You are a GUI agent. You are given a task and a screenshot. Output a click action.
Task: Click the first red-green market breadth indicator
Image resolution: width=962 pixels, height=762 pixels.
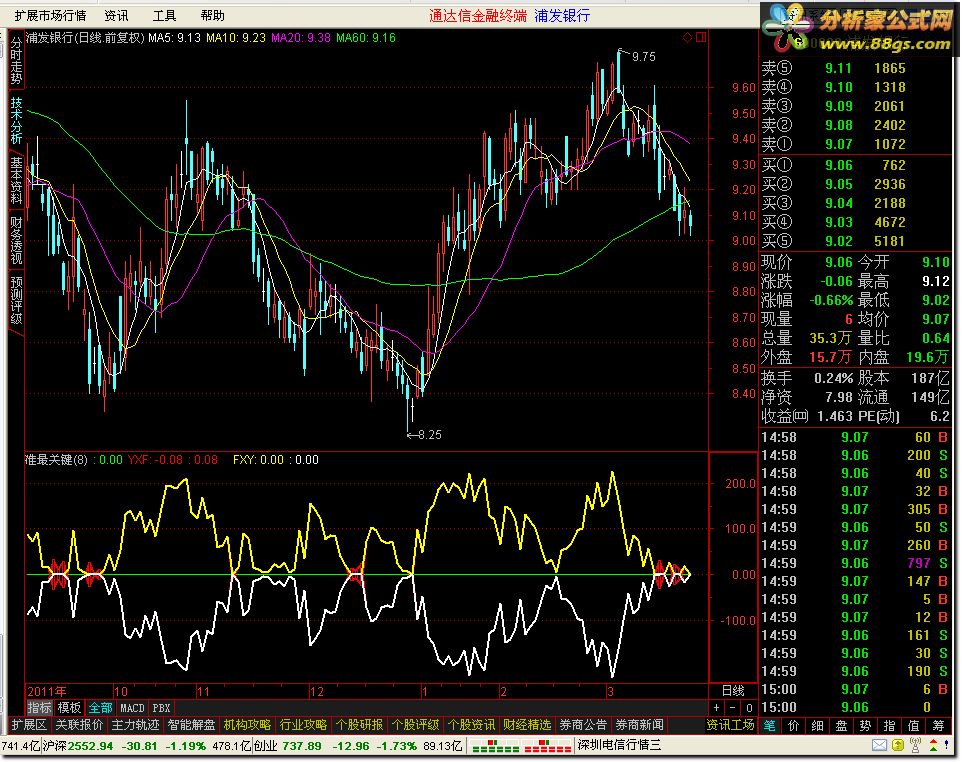click(495, 746)
